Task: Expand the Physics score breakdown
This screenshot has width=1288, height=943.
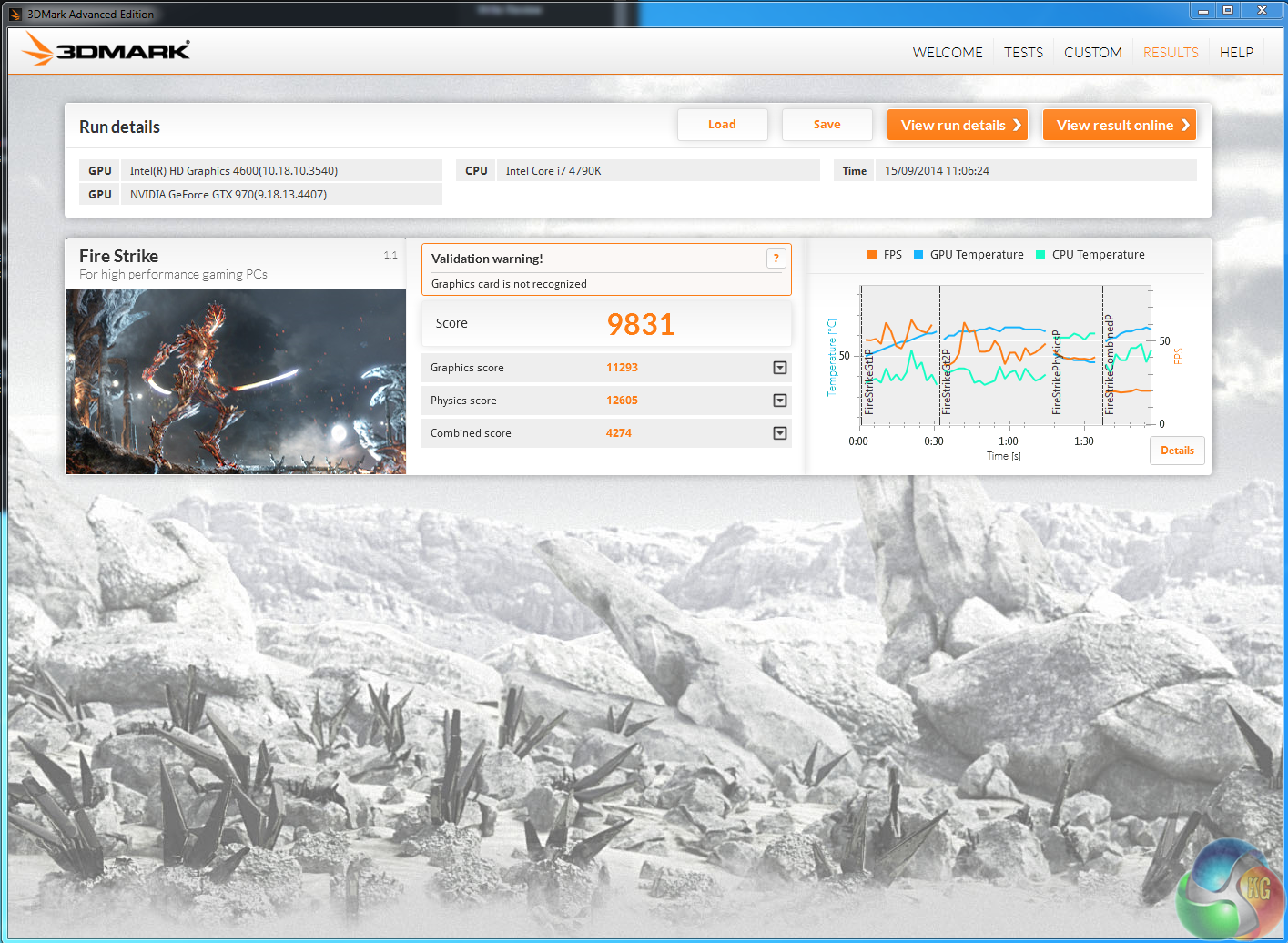Action: coord(779,401)
